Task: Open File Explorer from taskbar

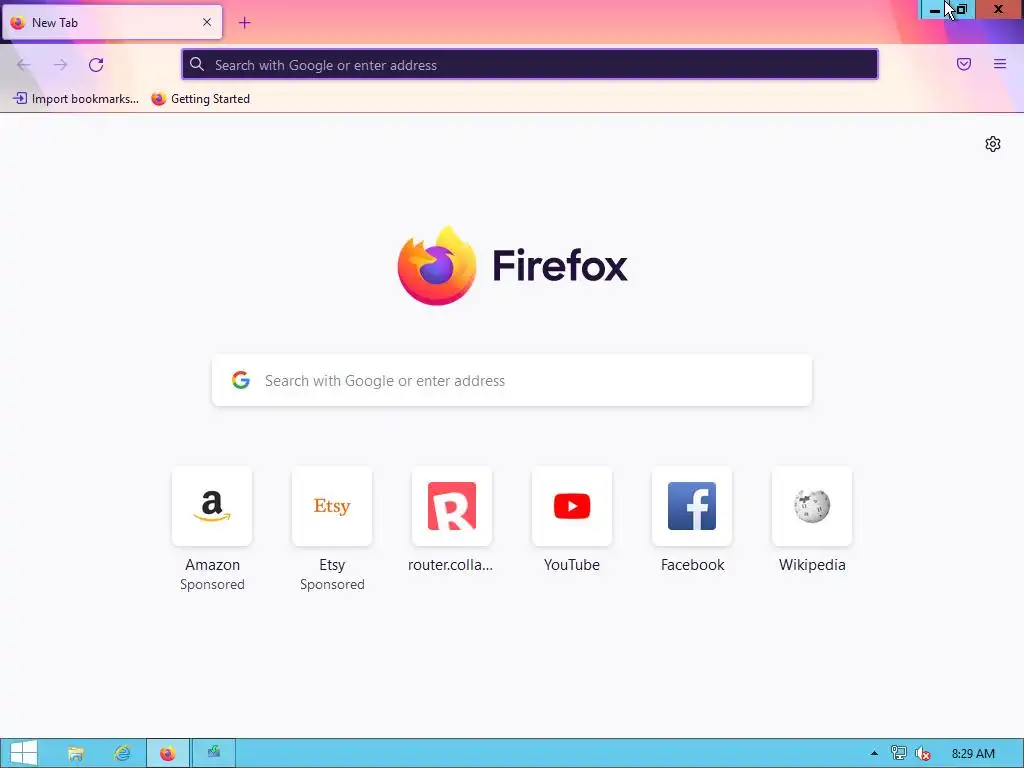Action: click(76, 754)
